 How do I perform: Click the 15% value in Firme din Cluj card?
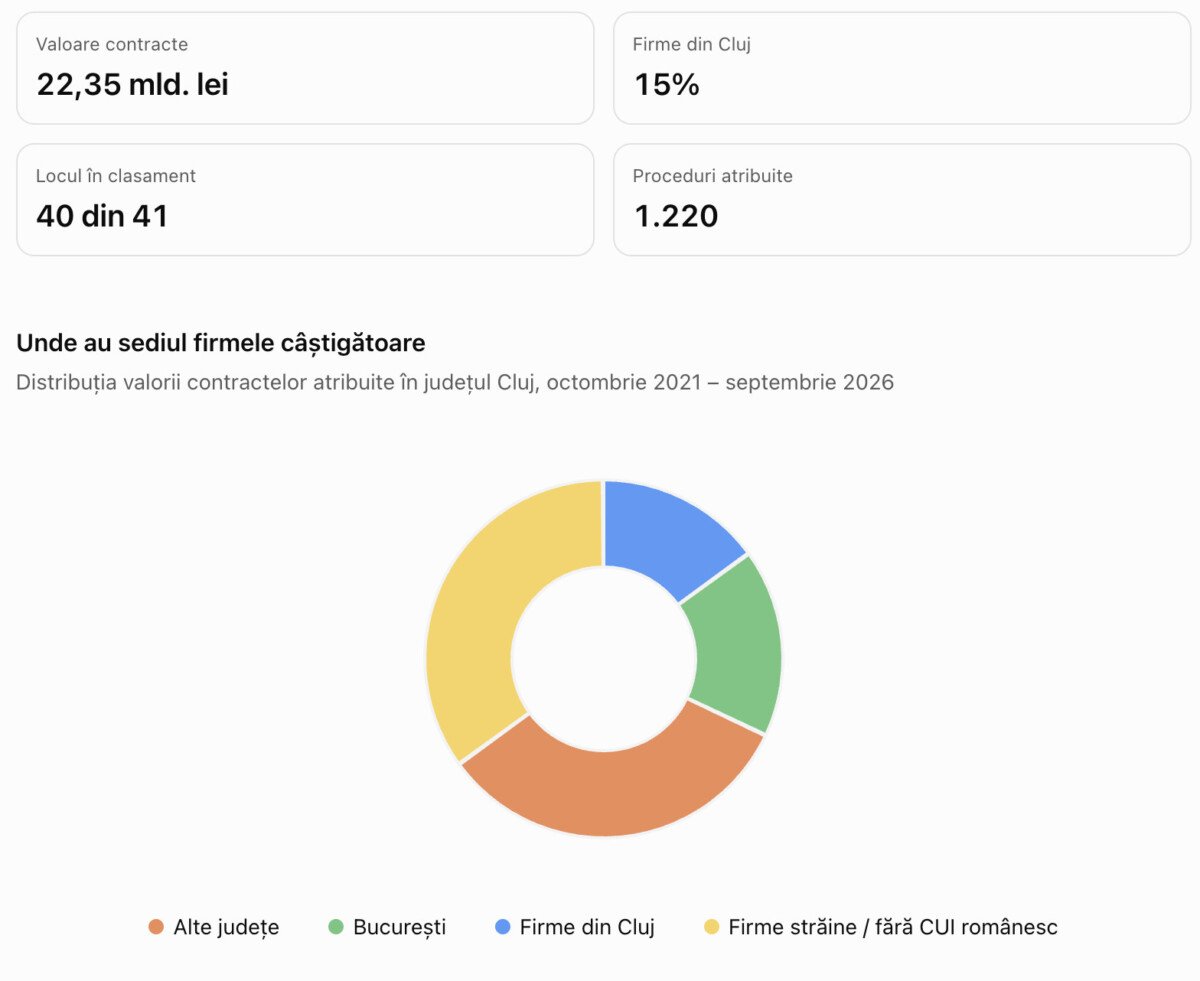(x=666, y=85)
